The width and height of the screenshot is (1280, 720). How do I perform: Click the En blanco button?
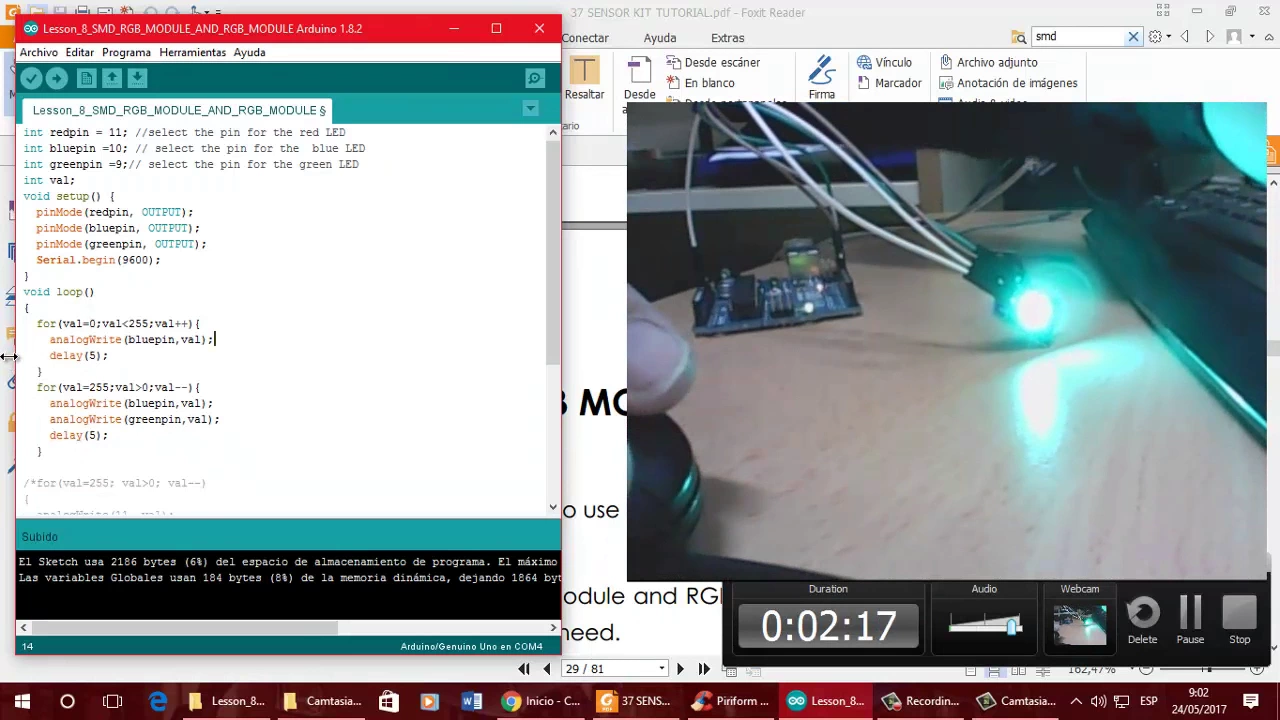click(x=700, y=83)
